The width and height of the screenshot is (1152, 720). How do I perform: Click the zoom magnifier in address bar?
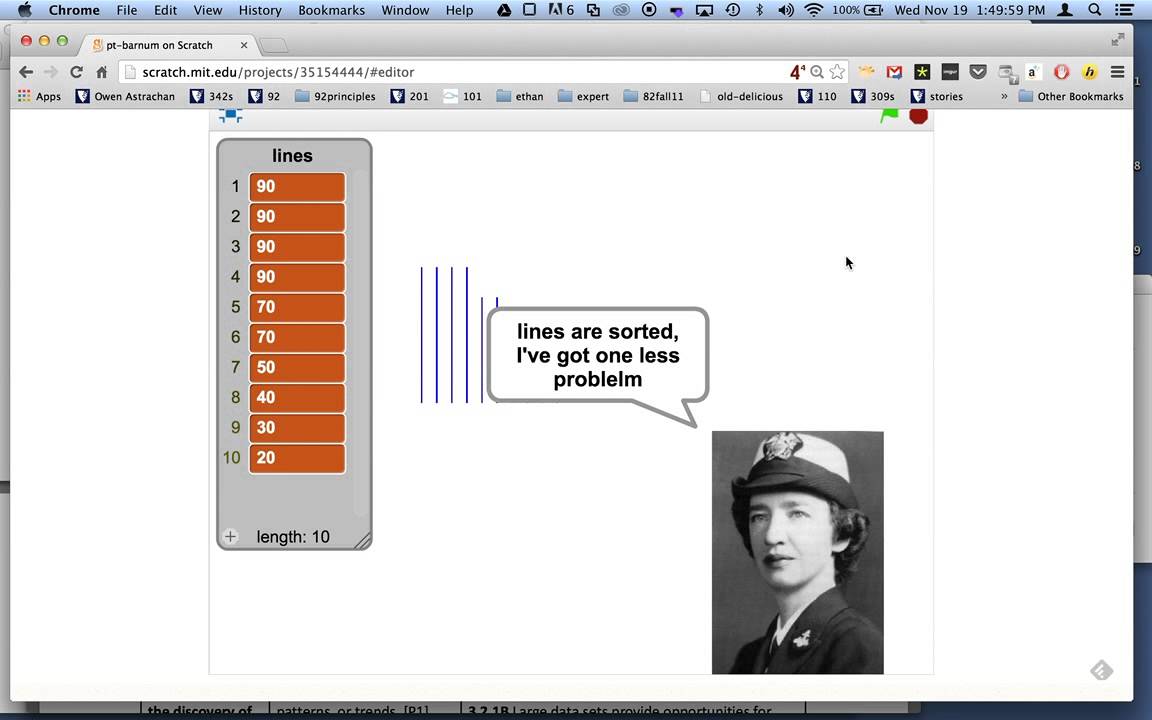point(817,72)
